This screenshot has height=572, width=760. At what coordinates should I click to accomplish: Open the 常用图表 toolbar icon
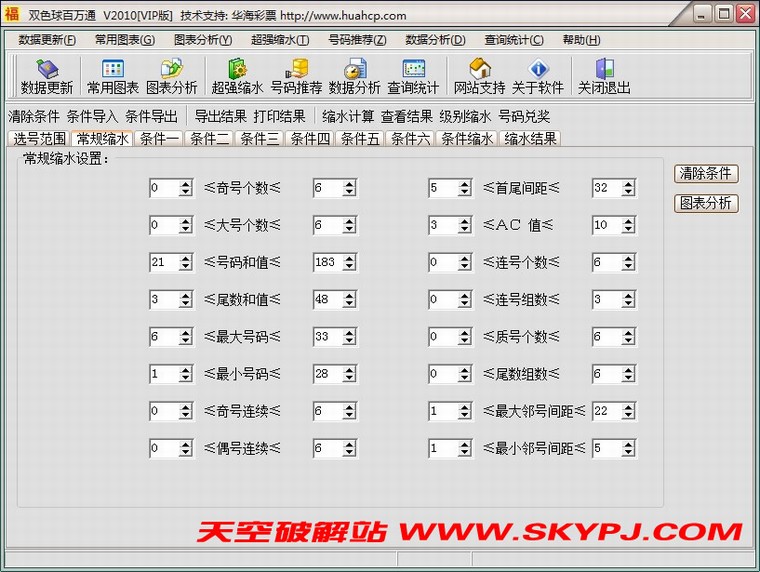coord(112,75)
